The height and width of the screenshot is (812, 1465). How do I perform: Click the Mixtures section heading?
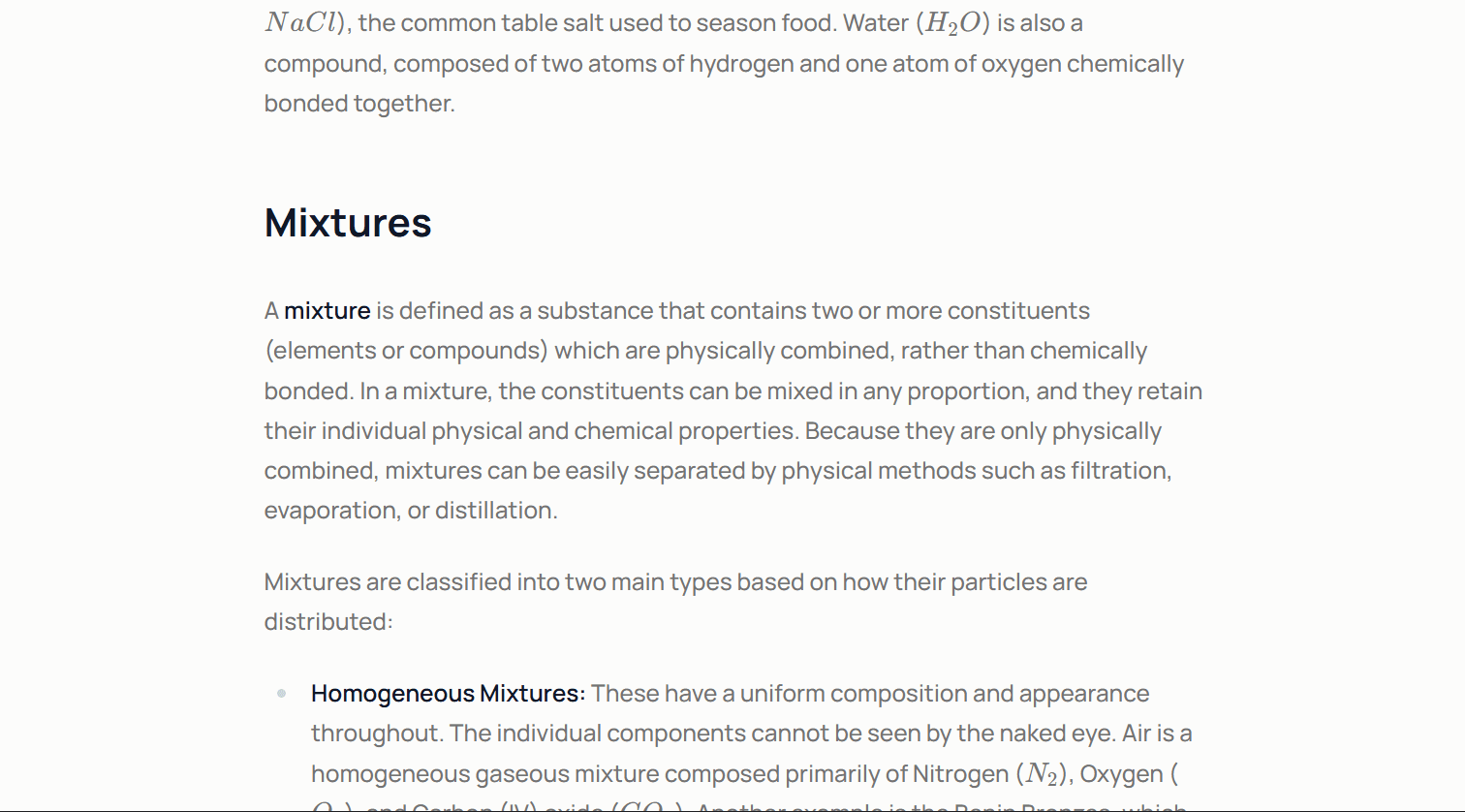pos(348,223)
